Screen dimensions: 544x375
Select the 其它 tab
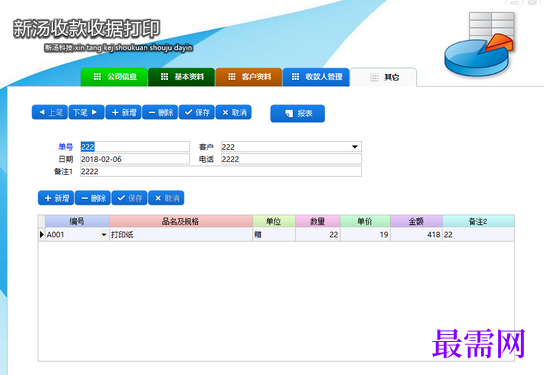pos(383,77)
